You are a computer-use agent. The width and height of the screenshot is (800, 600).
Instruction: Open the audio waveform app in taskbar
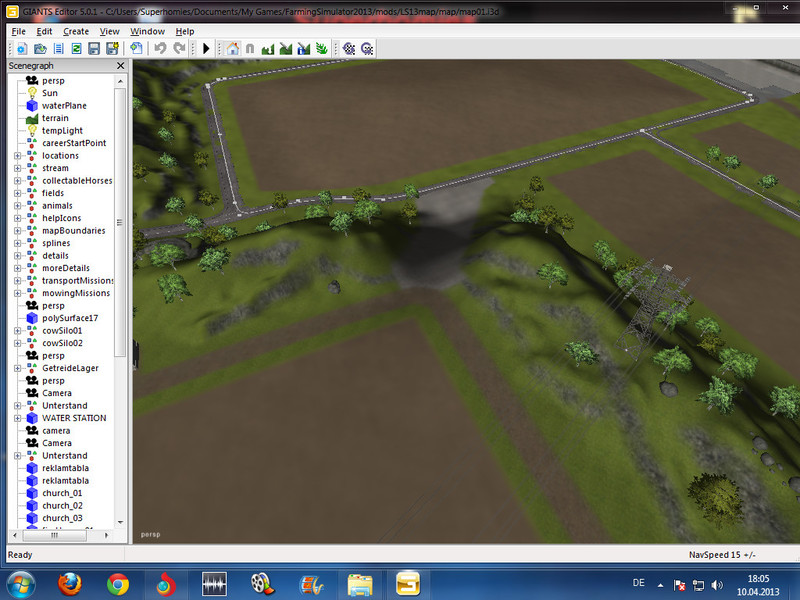[x=214, y=585]
